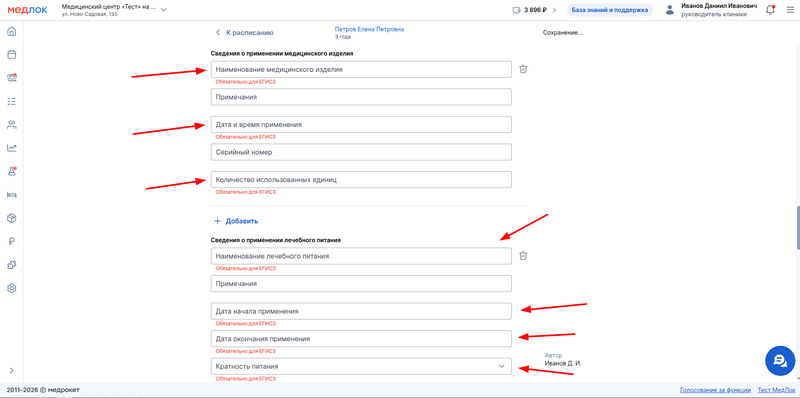Open the support chat bubble button
The image size is (800, 398).
(x=780, y=361)
